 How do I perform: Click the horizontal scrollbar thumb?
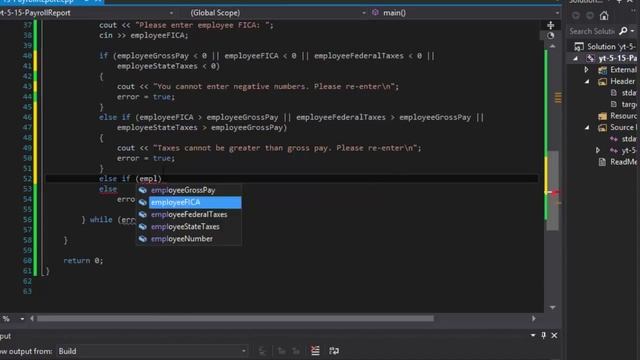(x=235, y=318)
